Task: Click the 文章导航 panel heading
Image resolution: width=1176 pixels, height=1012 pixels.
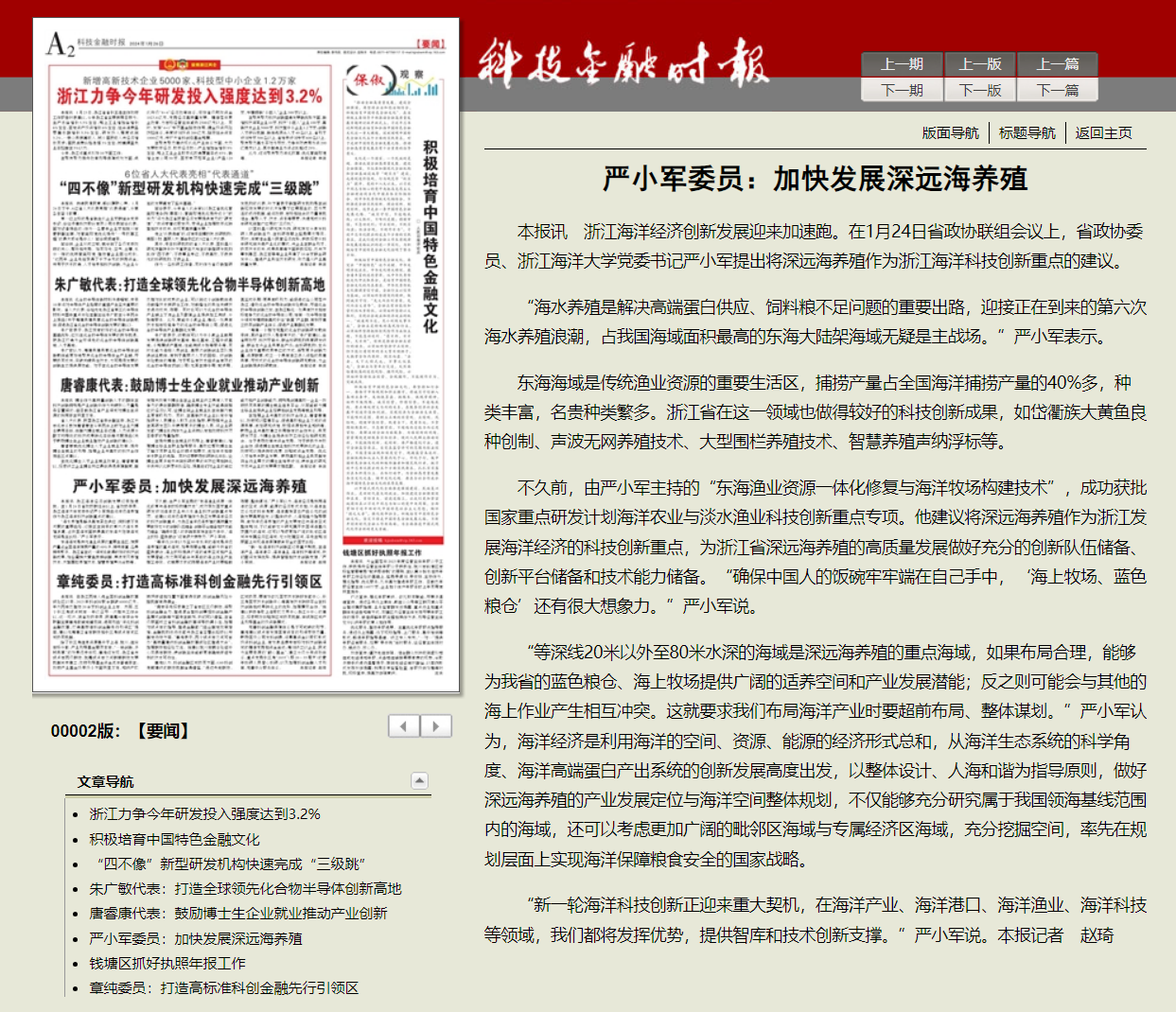Action: coord(105,781)
